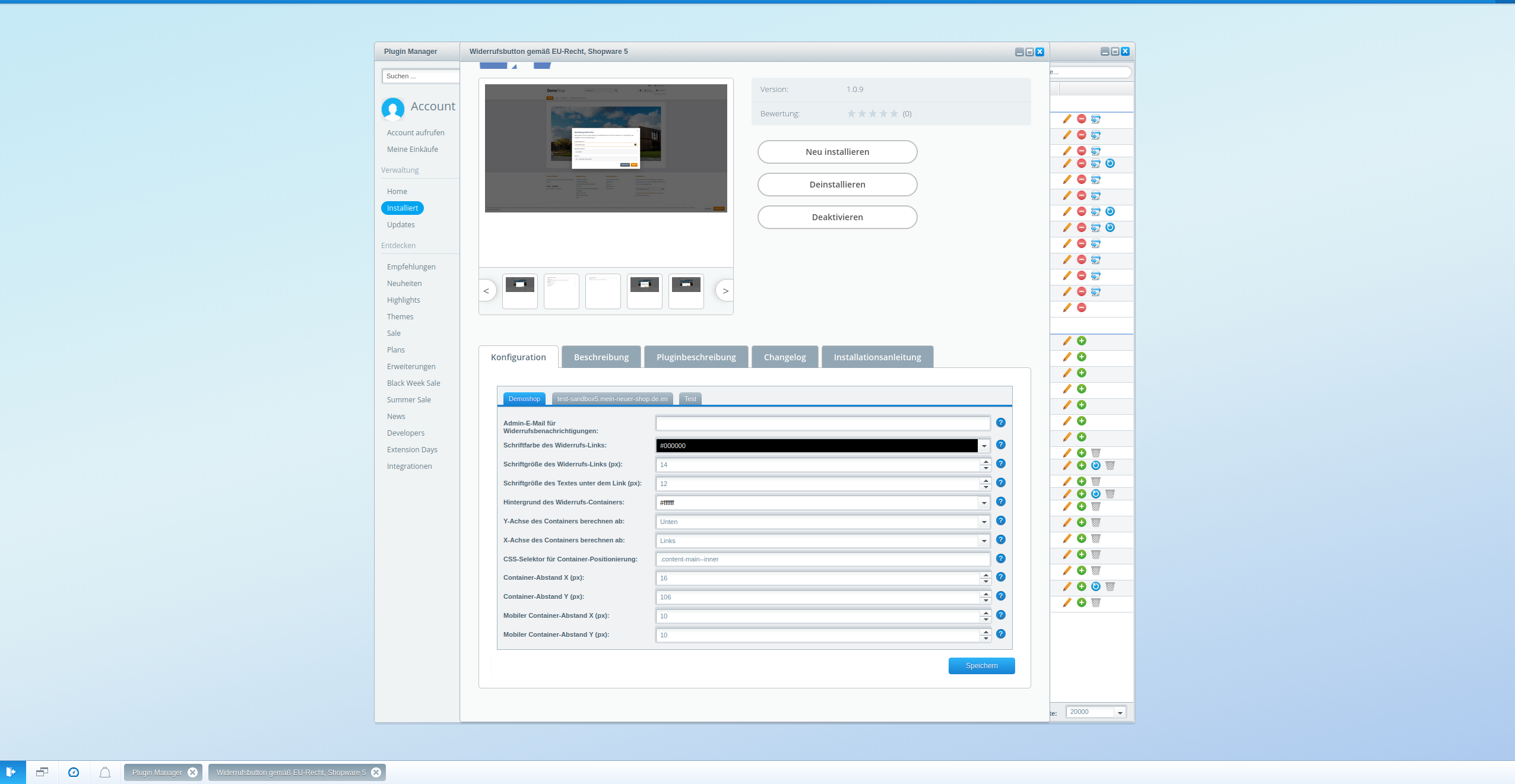Open help for X-Achse des Containers
Viewport: 1515px width, 784px height.
[x=1001, y=539]
